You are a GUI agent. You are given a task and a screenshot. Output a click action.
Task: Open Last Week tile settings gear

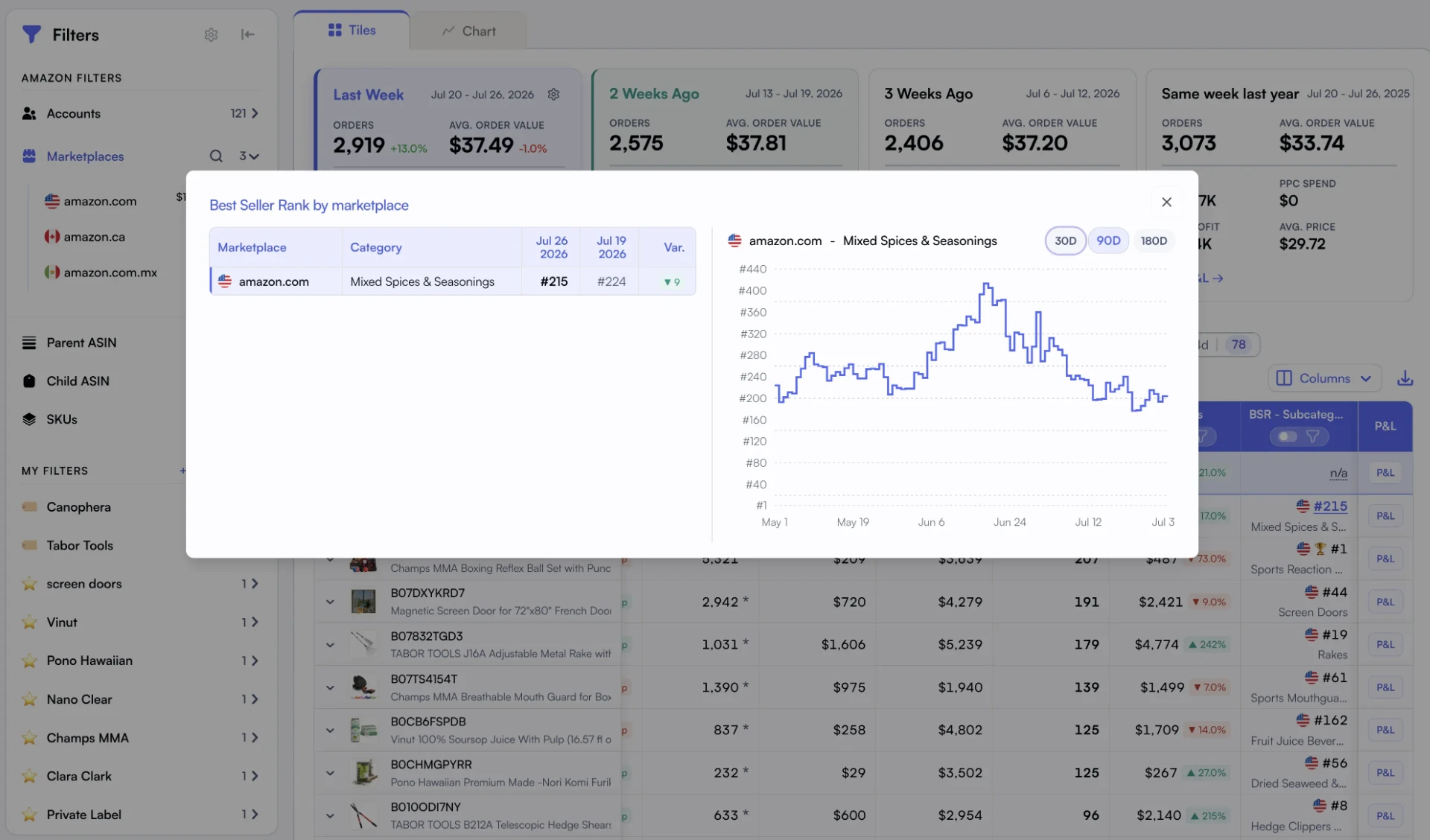click(x=553, y=95)
